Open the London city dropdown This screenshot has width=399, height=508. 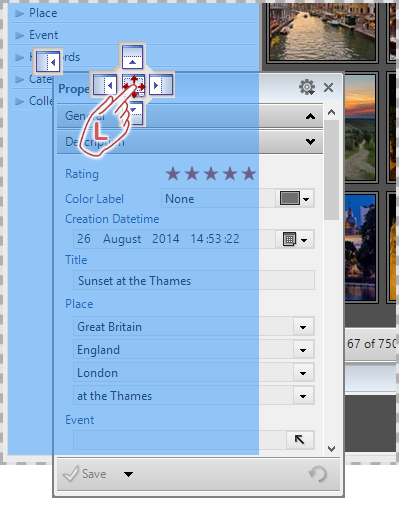point(303,373)
